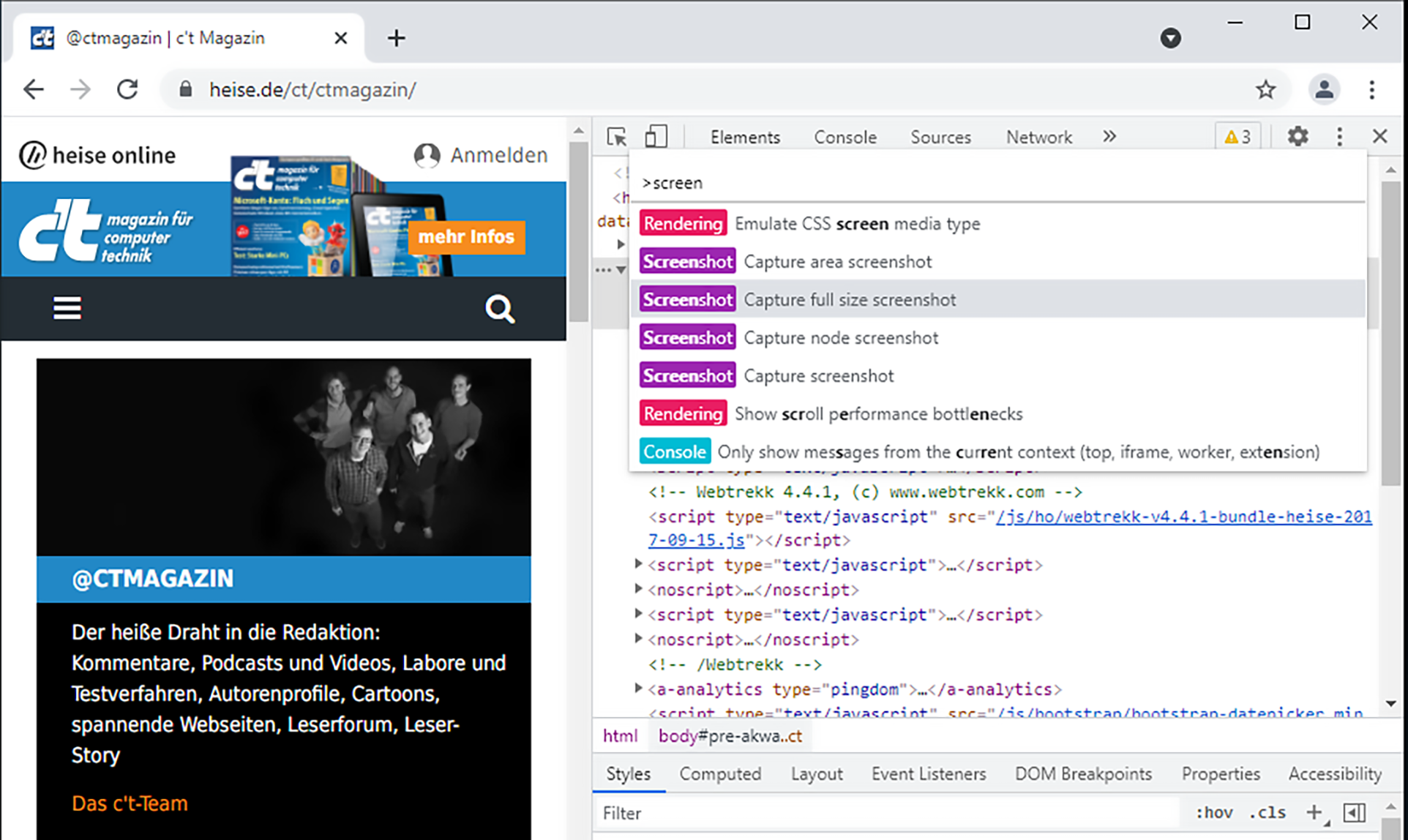Screen dimensions: 1408x840
Task: Bookmark this page with the star icon
Action: tap(1265, 89)
